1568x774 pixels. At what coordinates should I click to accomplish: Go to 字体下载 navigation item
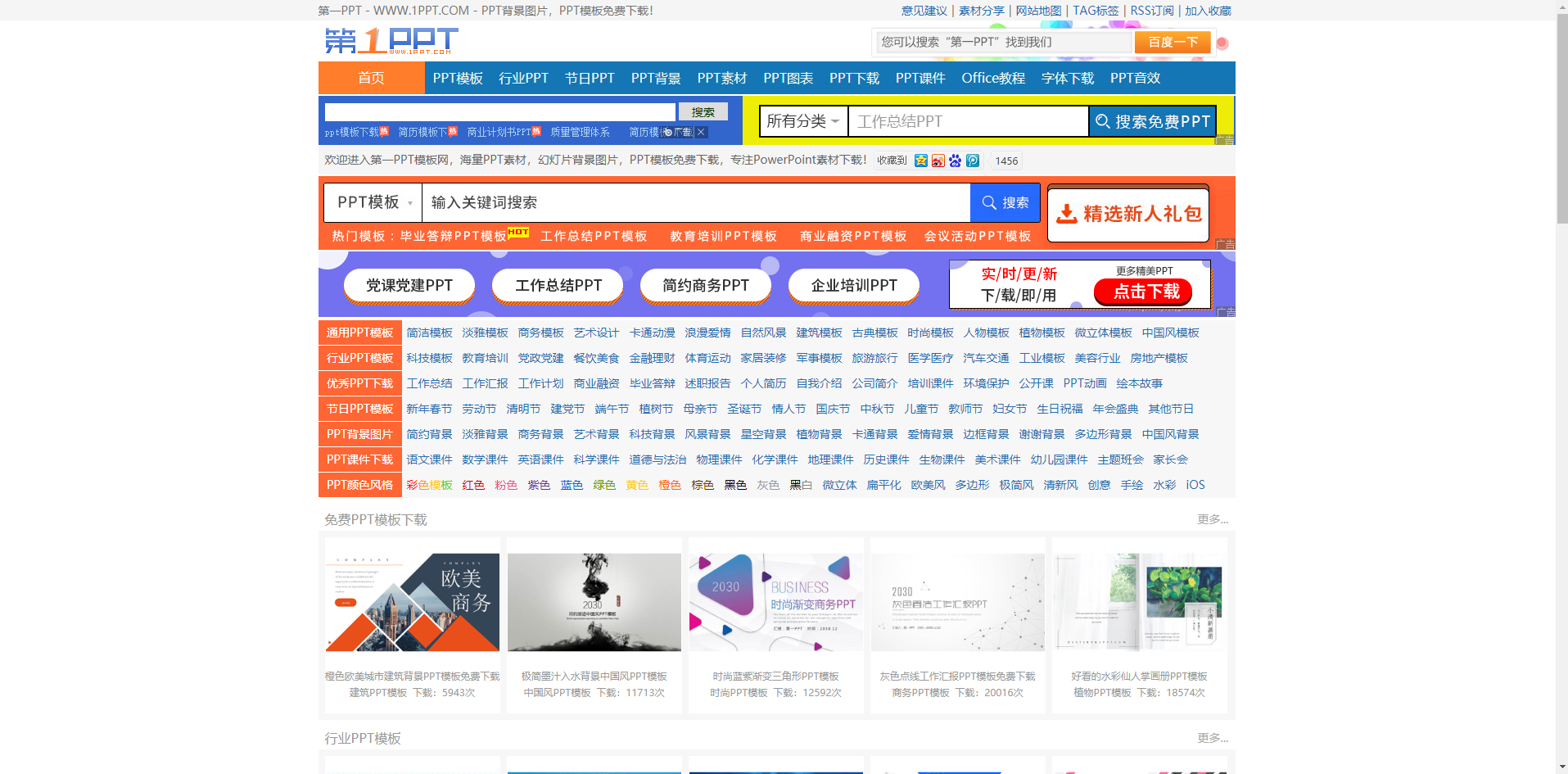coord(1068,78)
